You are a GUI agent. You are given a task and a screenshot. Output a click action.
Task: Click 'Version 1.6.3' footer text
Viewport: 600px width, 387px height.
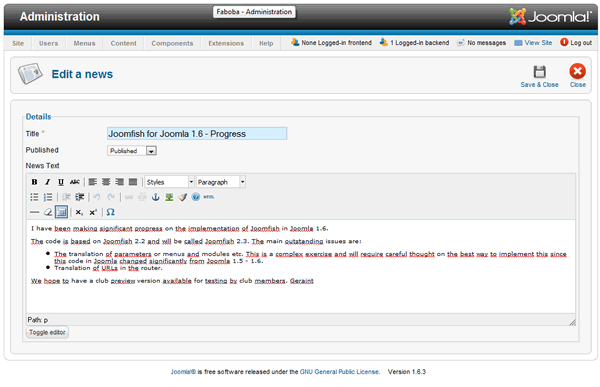coord(407,372)
